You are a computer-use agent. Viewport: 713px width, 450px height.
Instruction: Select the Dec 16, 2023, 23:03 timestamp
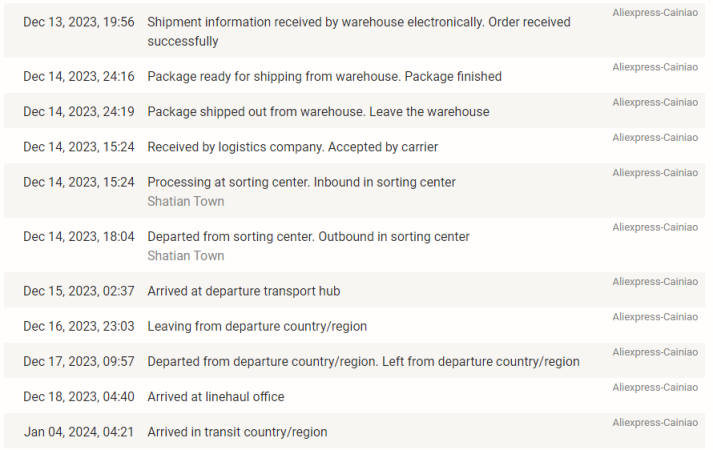[x=79, y=326]
